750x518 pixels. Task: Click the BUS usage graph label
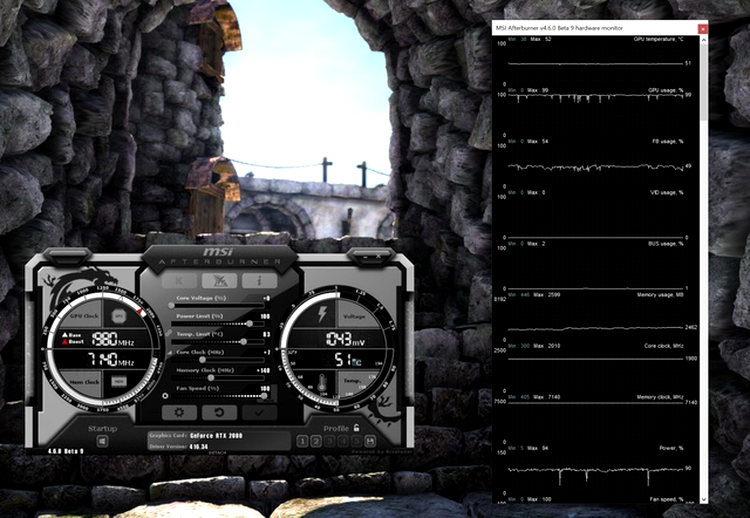pyautogui.click(x=666, y=243)
